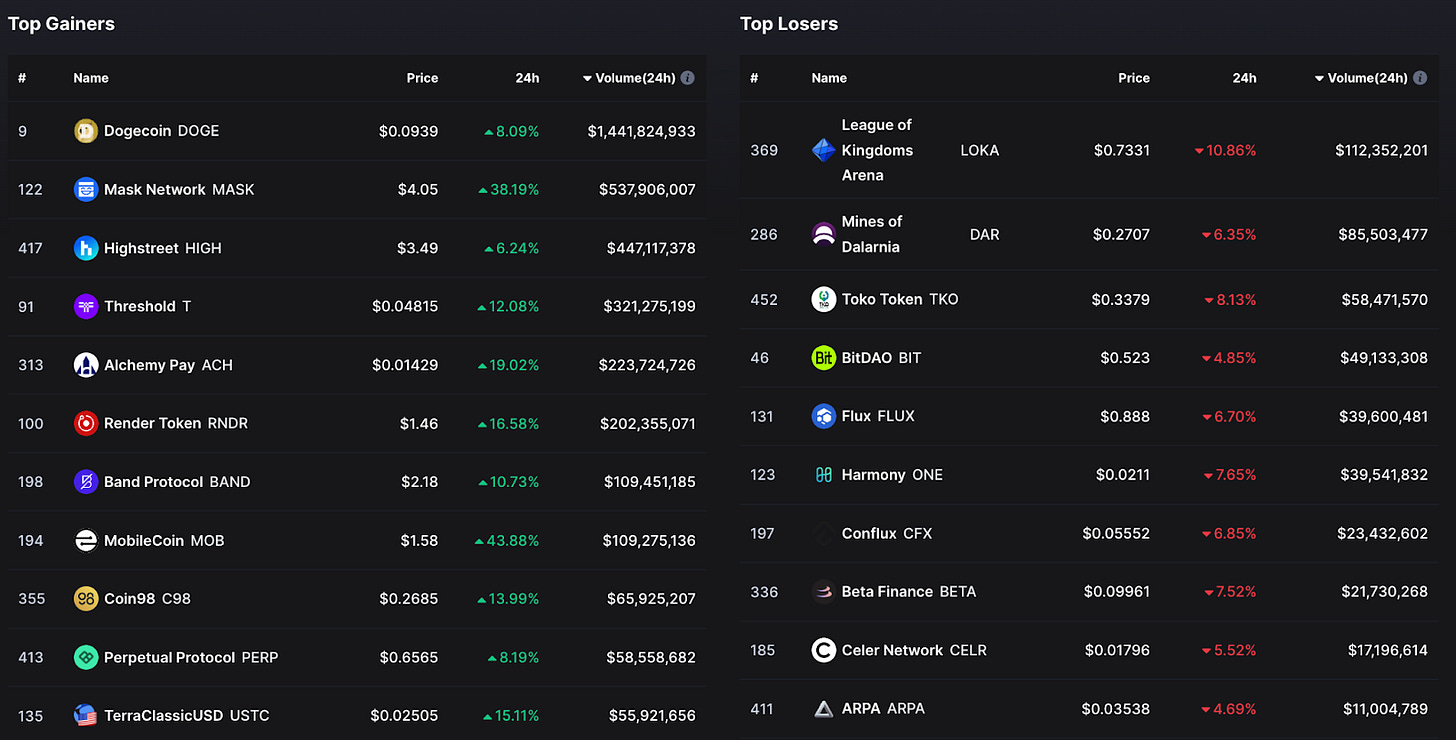The height and width of the screenshot is (740, 1456).
Task: Click the Alchemy Pay logo icon
Action: [x=86, y=365]
